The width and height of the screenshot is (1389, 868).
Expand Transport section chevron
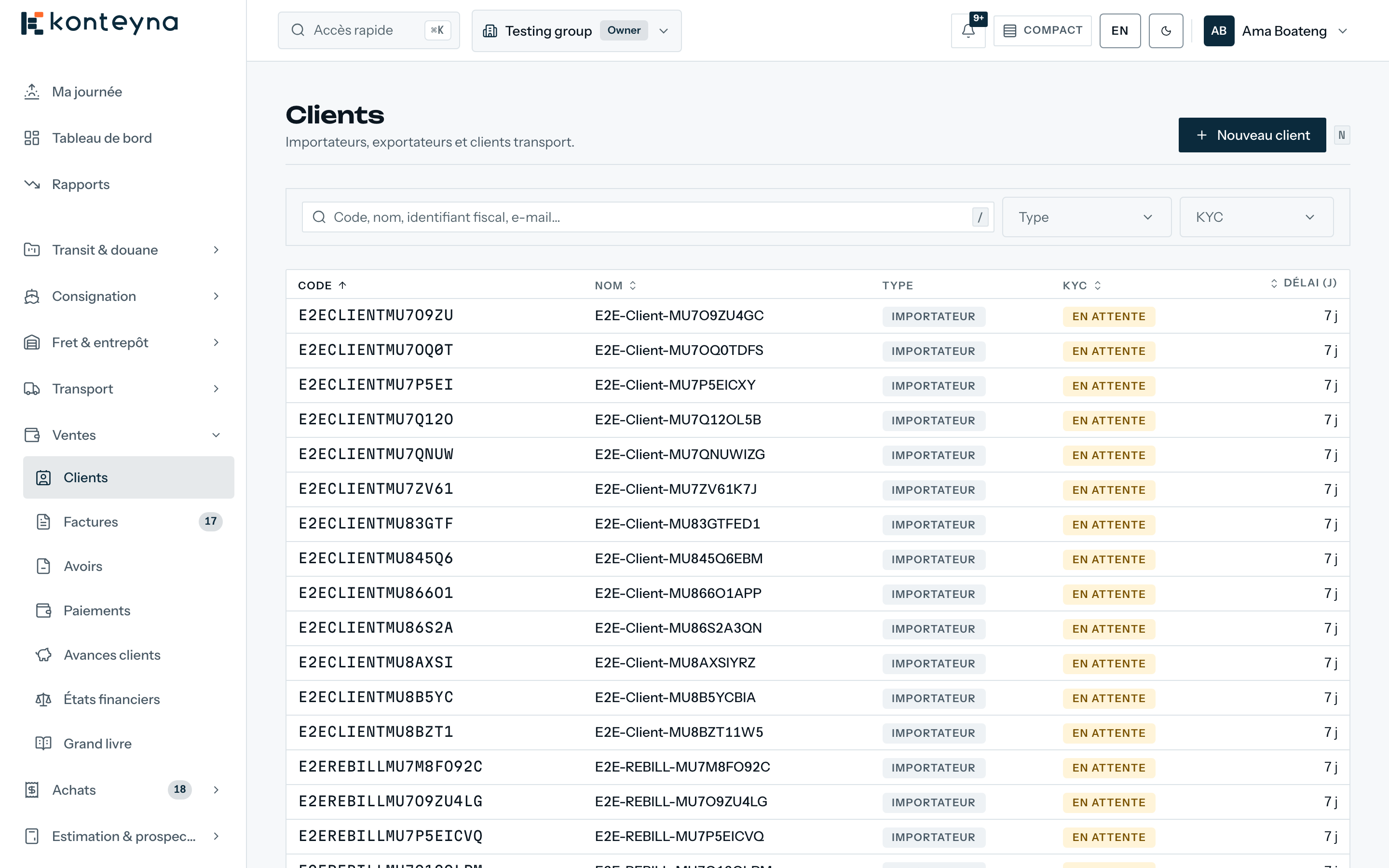216,389
